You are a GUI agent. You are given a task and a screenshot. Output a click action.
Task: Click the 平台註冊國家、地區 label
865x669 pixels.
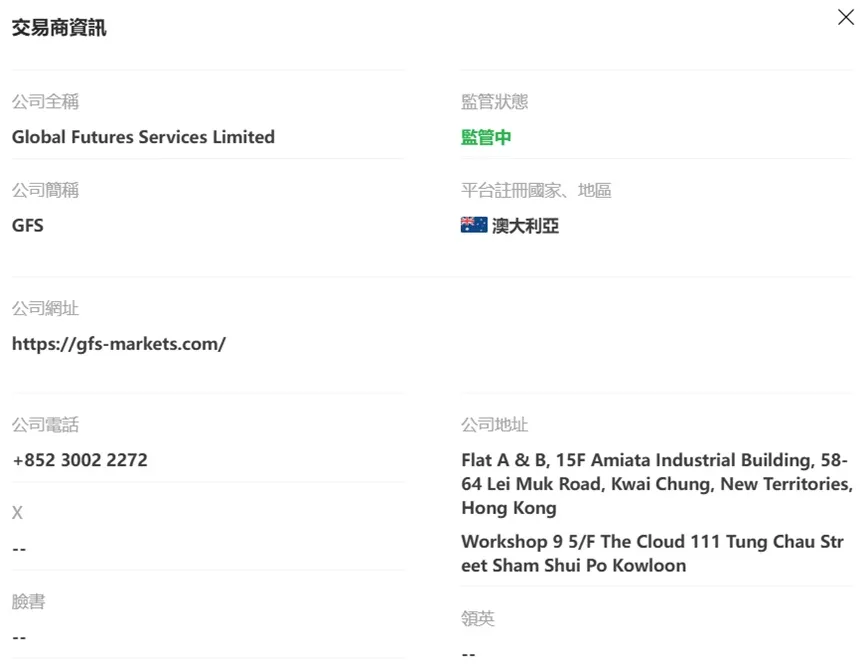coord(536,190)
